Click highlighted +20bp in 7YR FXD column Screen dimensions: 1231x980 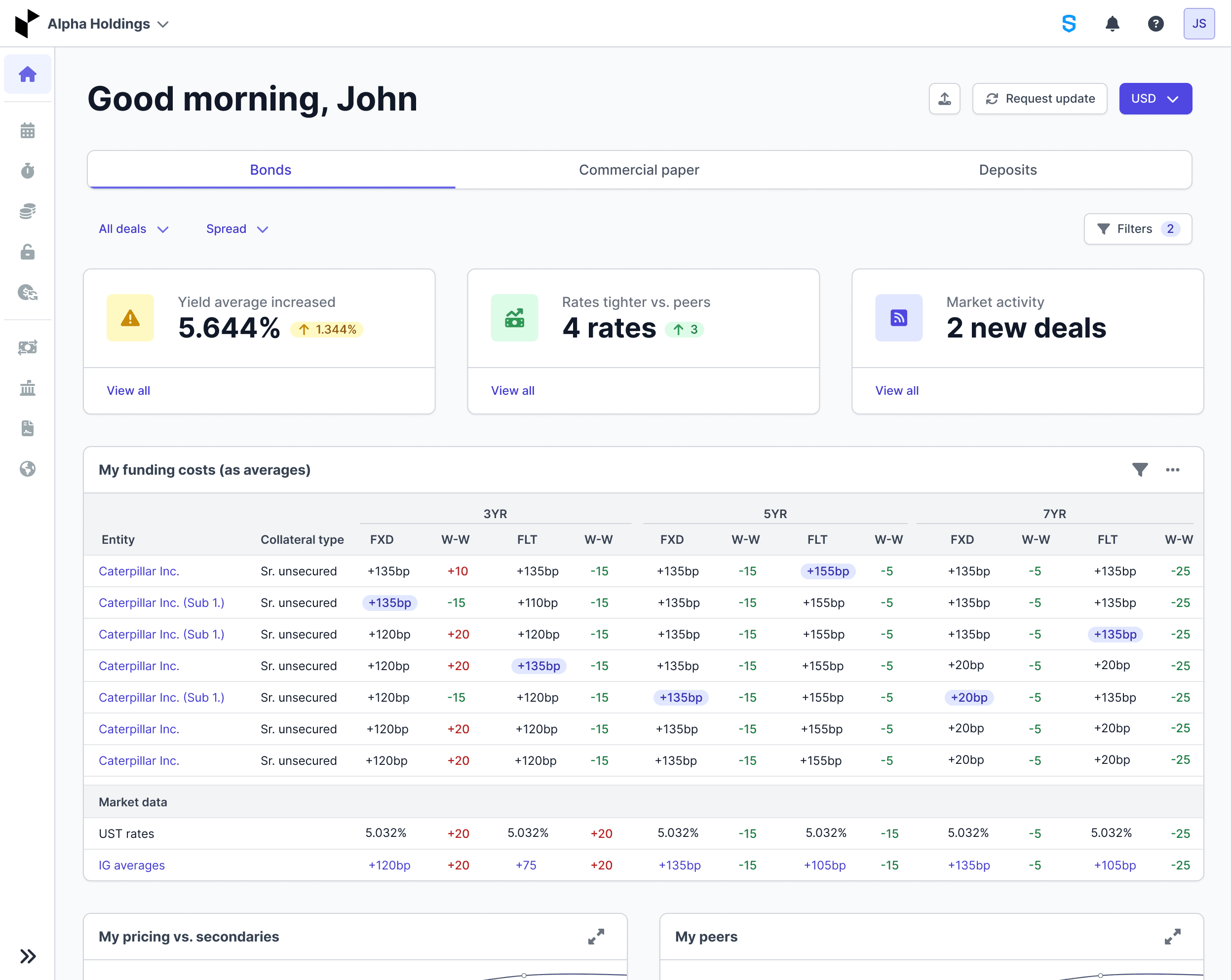point(969,697)
